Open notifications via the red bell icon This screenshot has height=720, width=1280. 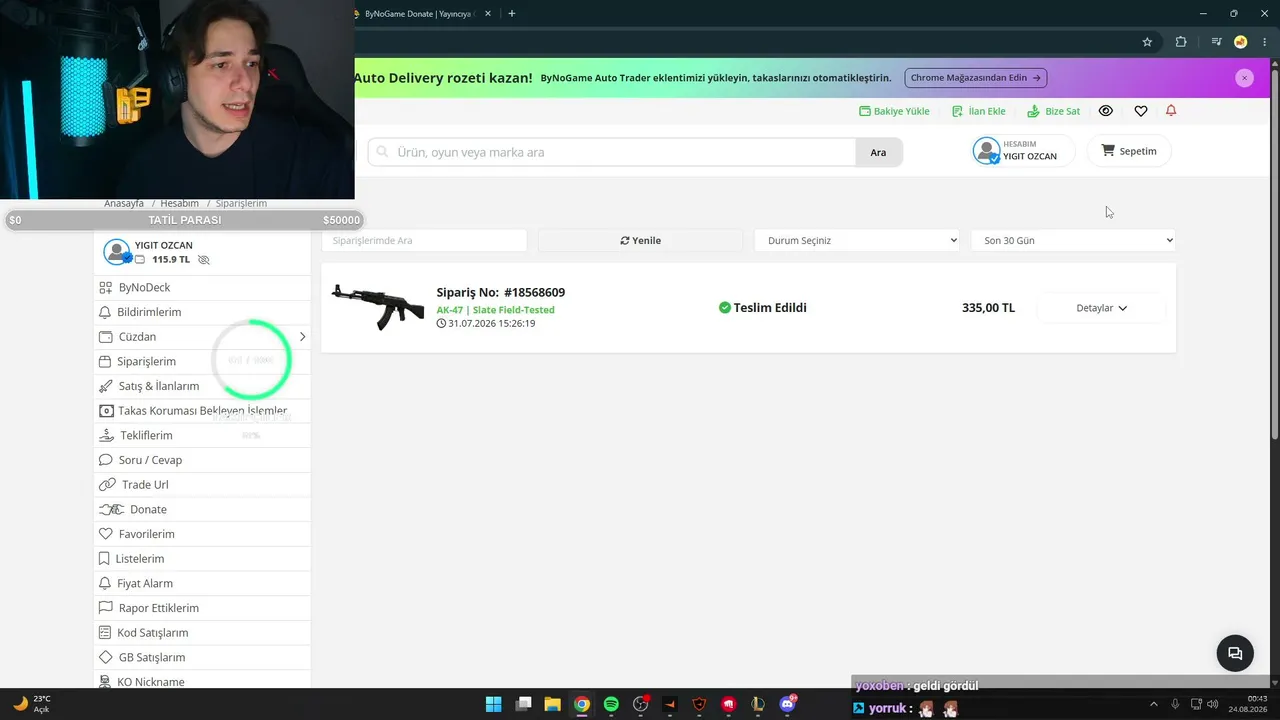pos(1171,111)
